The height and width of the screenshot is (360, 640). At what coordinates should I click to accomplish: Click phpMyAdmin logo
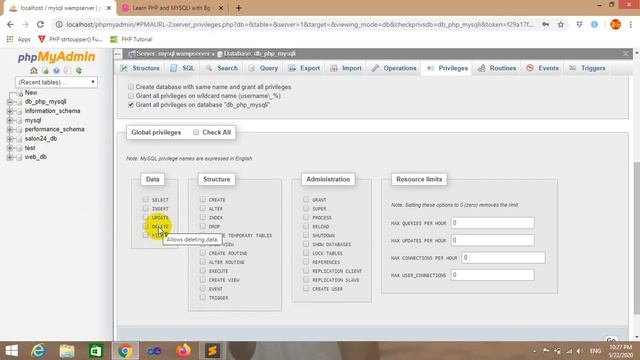56,57
